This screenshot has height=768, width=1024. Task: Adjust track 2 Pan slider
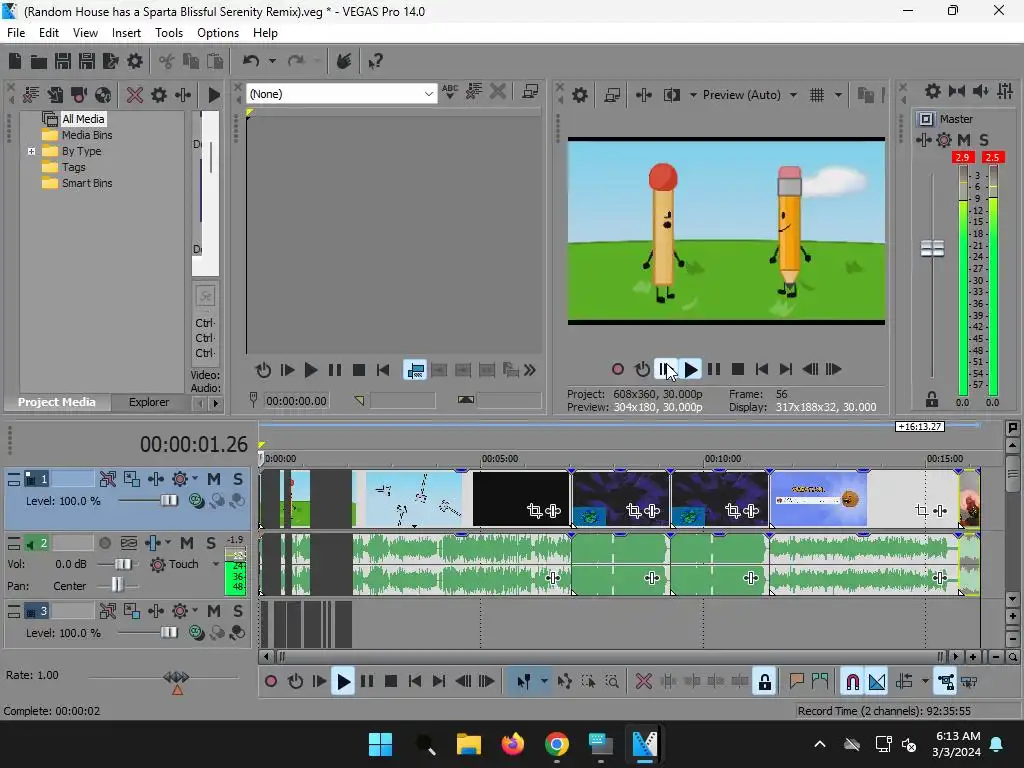pos(117,584)
